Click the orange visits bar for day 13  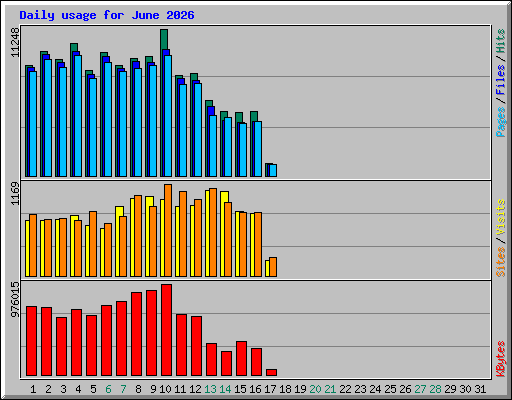(x=213, y=232)
